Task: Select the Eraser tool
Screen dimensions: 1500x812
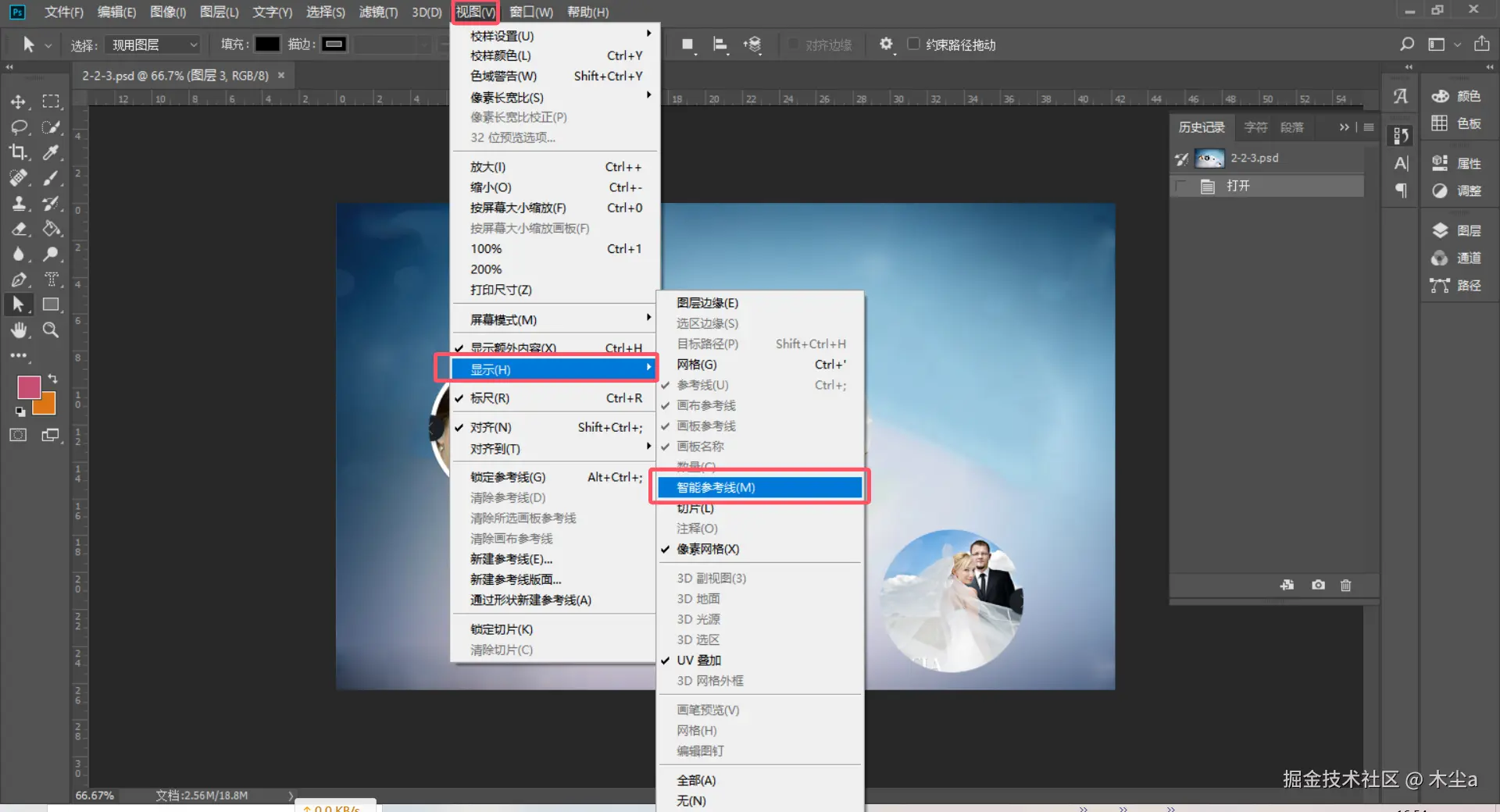Action: coord(18,229)
